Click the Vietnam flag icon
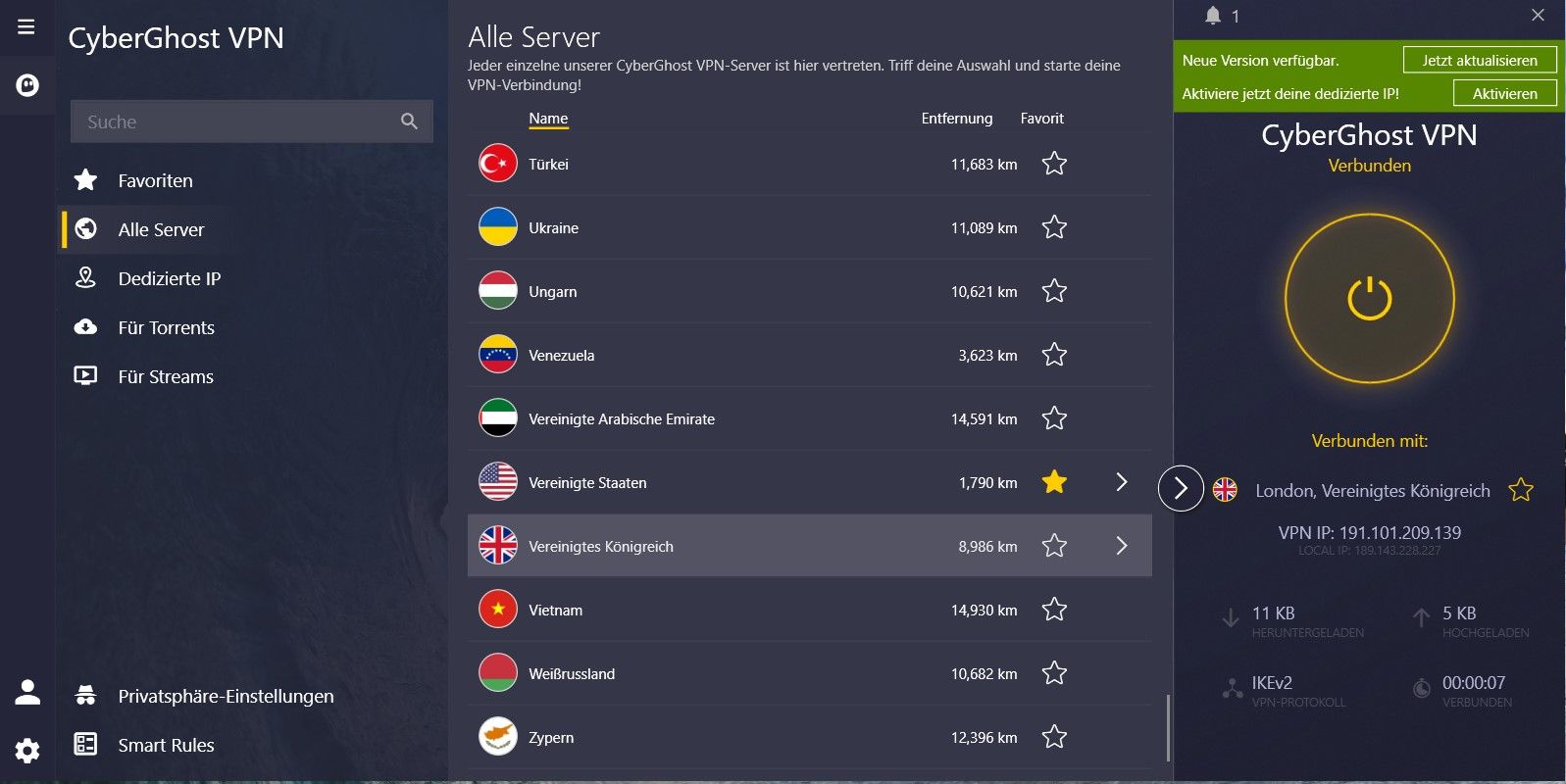Screen dimensions: 1566x784 pos(498,610)
